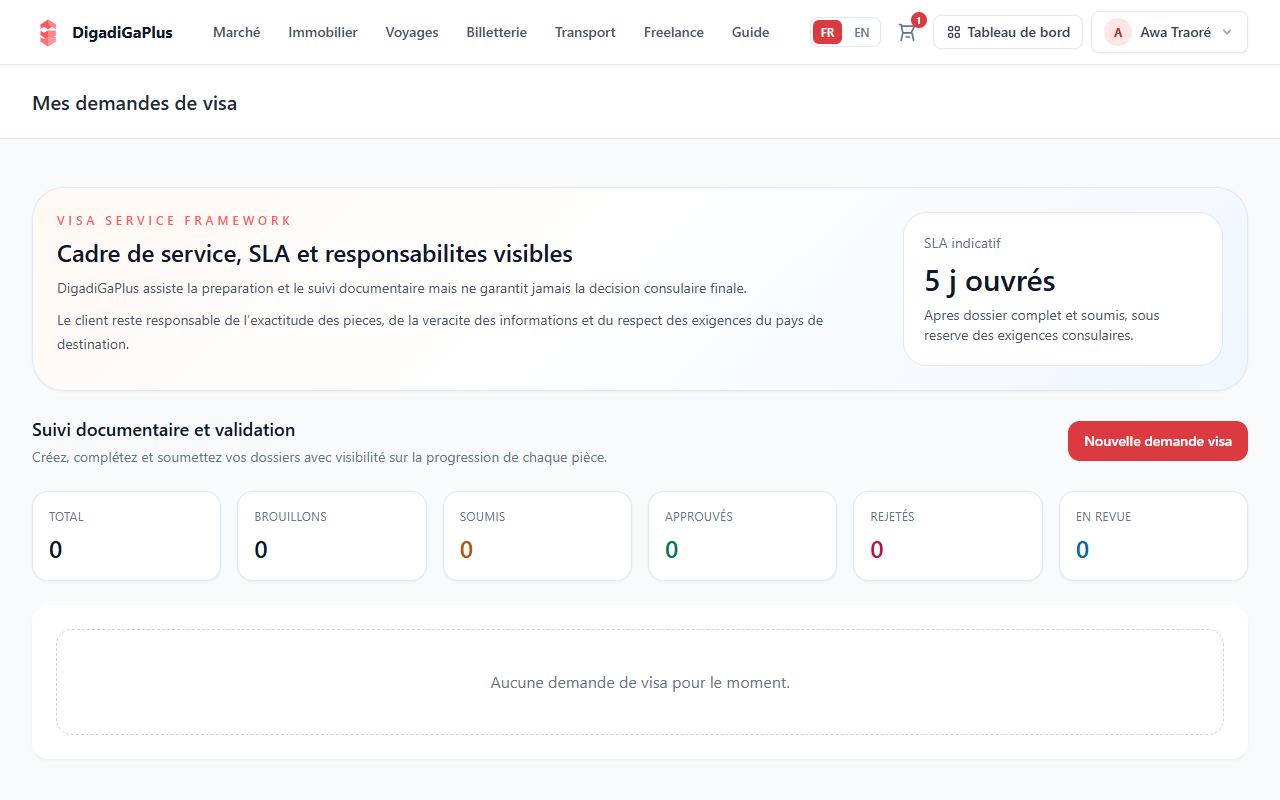This screenshot has height=800, width=1280.
Task: Select the REJETÉS stat card
Action: (x=948, y=536)
